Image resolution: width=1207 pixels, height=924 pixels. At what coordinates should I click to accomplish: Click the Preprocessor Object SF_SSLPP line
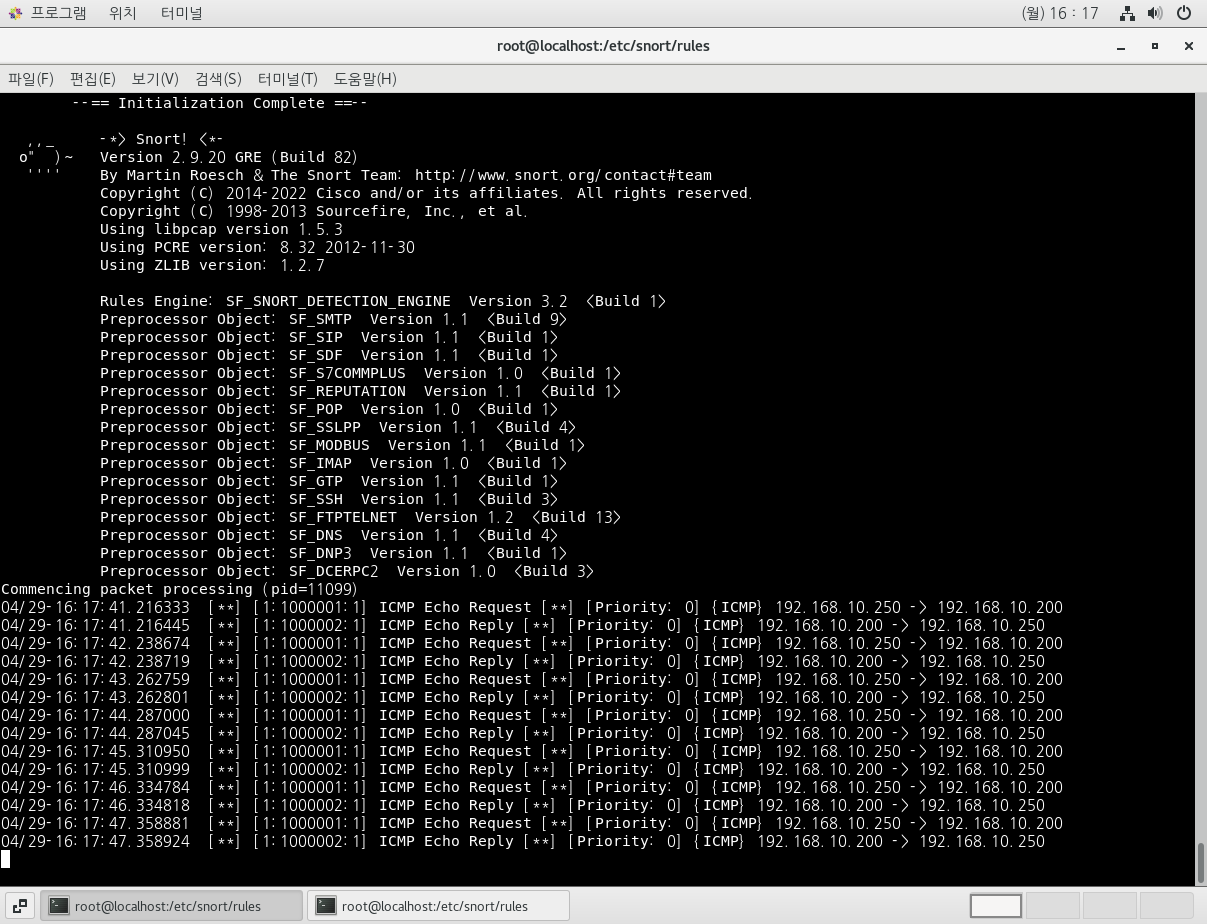tap(338, 427)
